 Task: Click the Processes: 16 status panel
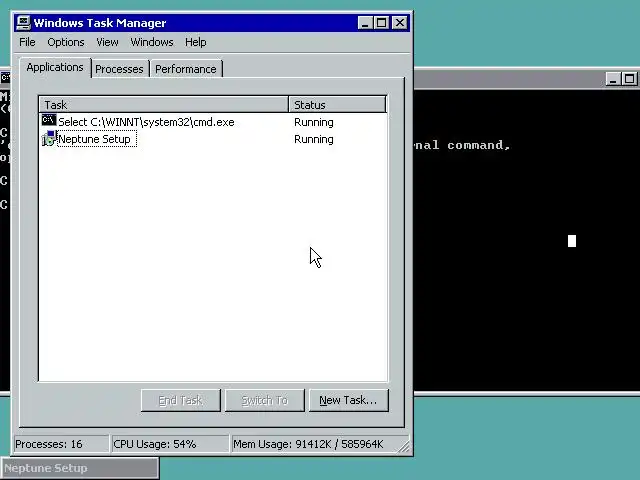[61, 444]
